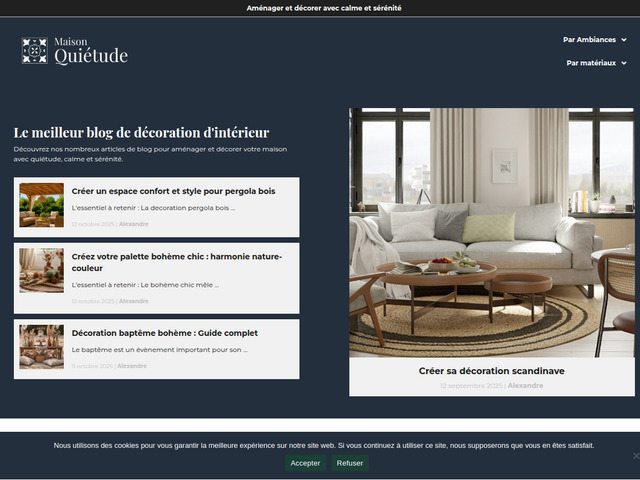Expand the Par matériaux chevron arrow
Viewport: 640px width, 480px height.
point(624,63)
